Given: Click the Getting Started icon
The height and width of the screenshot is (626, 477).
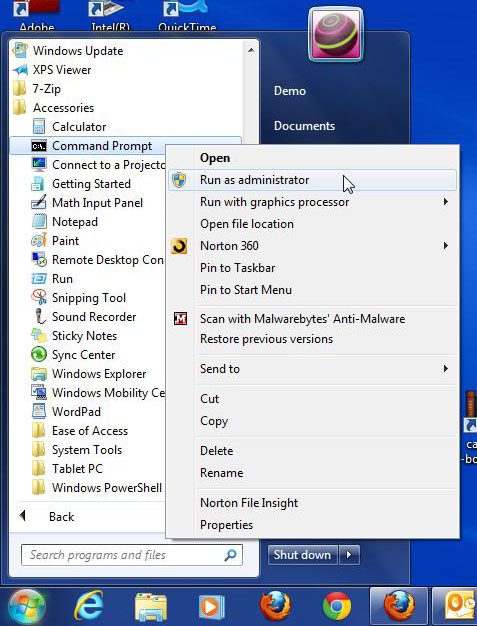Looking at the screenshot, I should coord(38,184).
